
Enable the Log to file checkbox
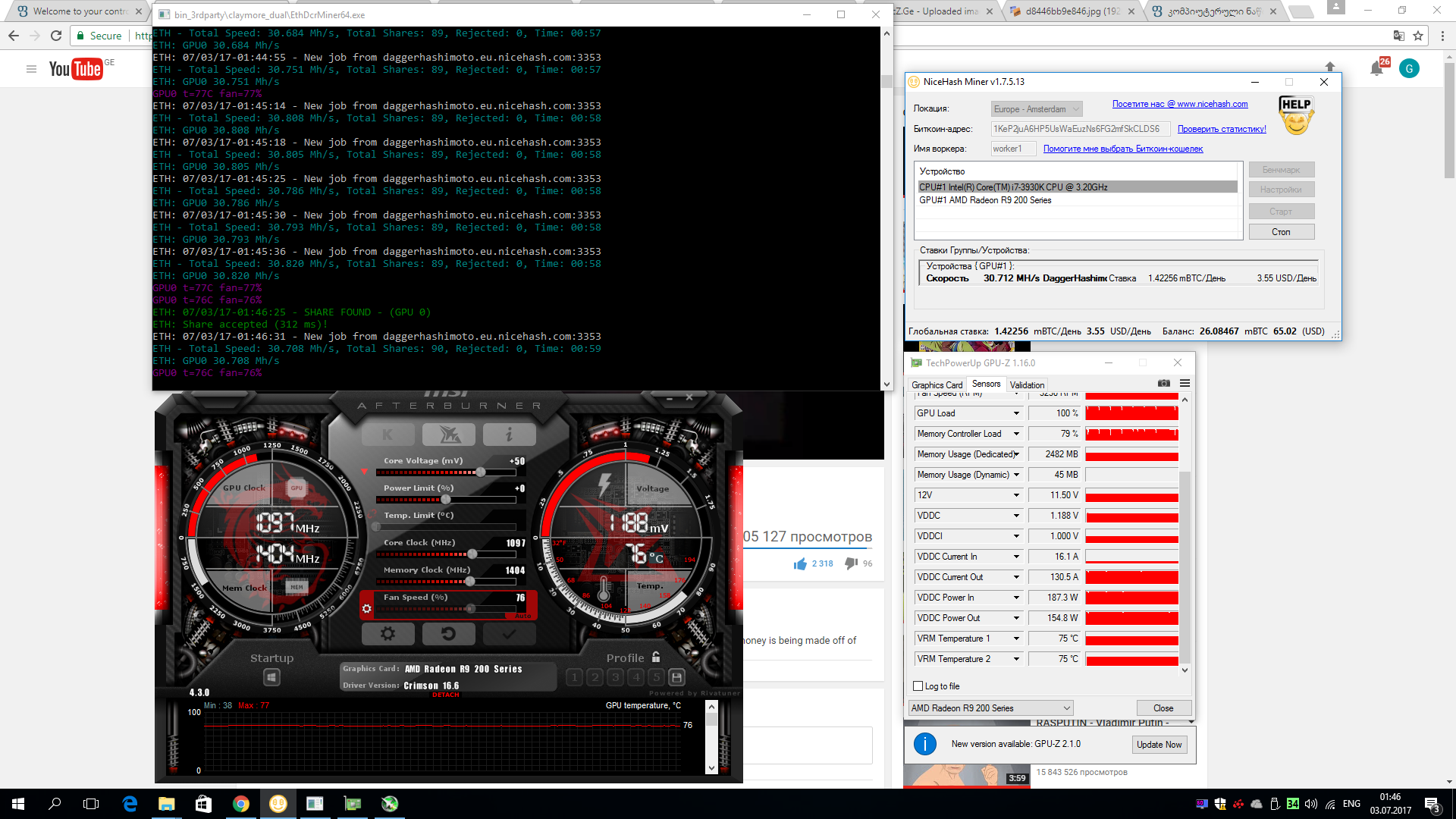pyautogui.click(x=918, y=686)
